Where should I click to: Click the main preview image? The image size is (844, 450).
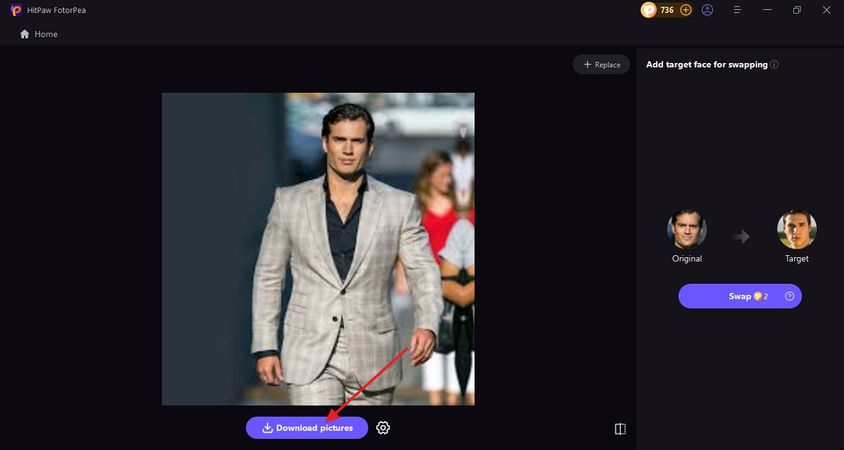coord(318,249)
